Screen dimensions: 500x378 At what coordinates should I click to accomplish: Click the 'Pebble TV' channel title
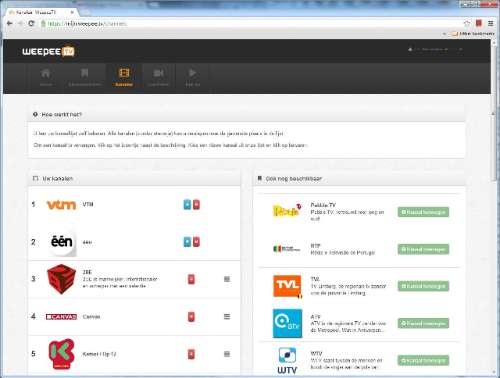(323, 205)
